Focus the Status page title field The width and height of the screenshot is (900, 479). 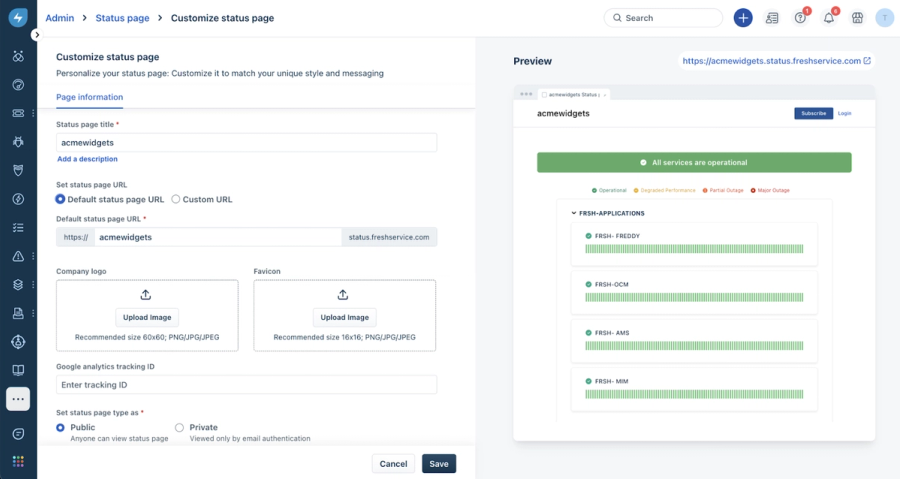[x=246, y=142]
